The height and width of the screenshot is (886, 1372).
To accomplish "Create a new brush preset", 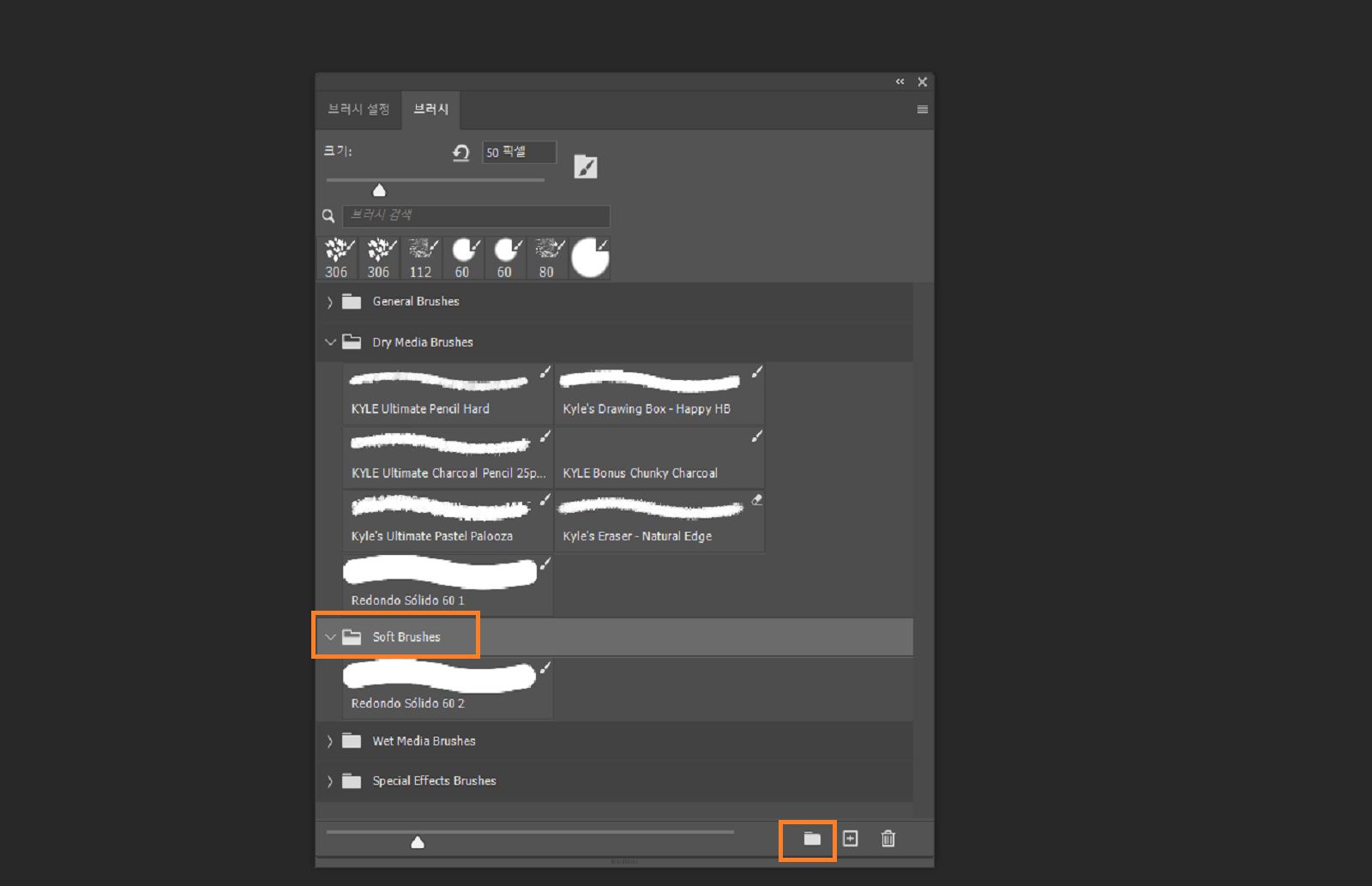I will coord(850,839).
